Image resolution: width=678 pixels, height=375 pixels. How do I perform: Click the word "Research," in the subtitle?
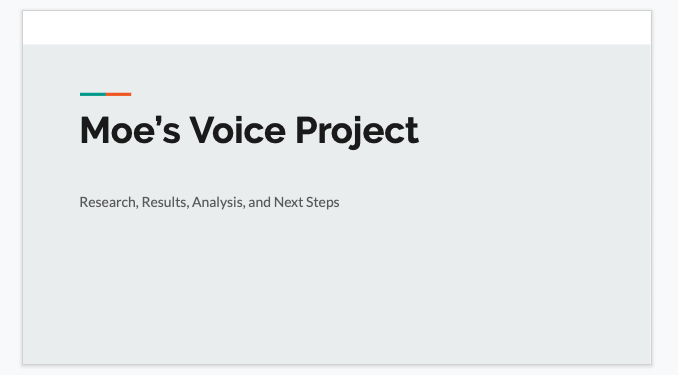click(109, 202)
